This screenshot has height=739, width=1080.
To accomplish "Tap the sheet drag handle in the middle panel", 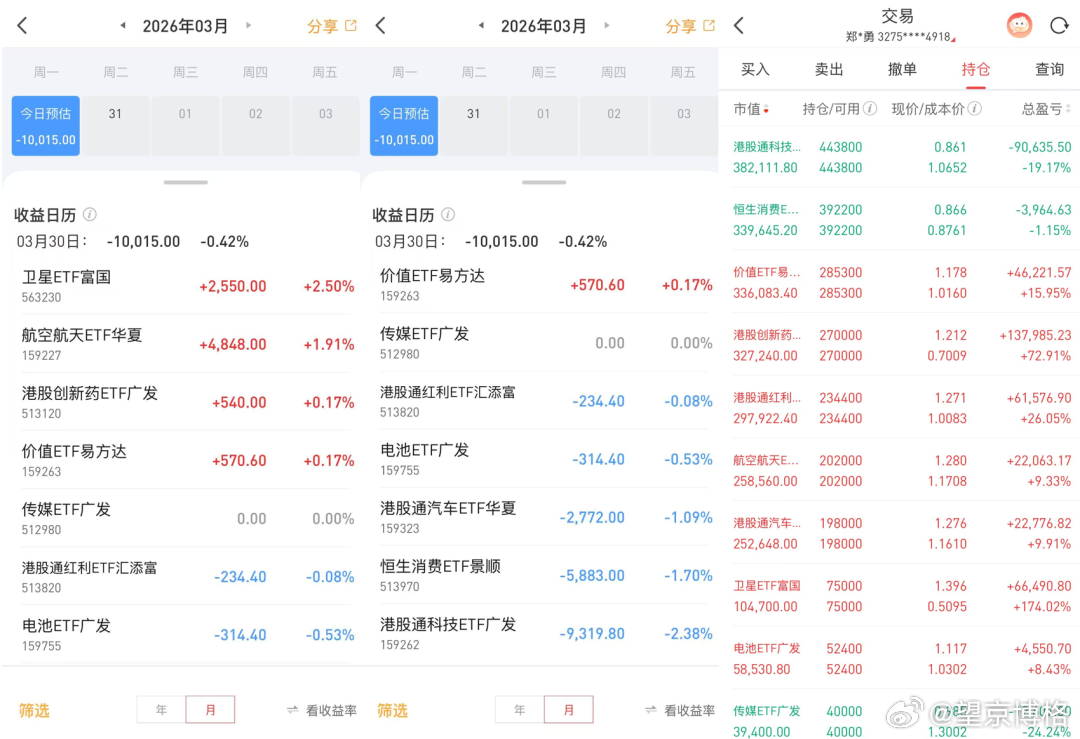I will tap(544, 183).
